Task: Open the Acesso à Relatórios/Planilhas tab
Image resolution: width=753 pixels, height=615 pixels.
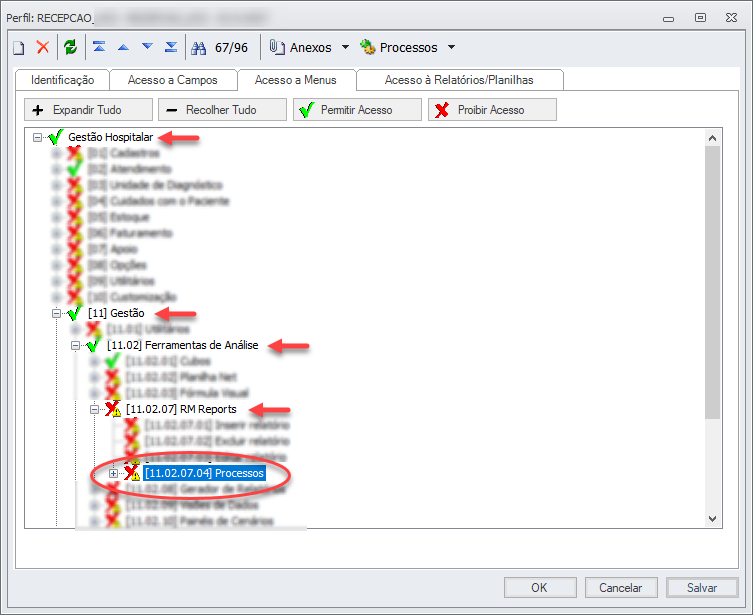Action: 459,80
